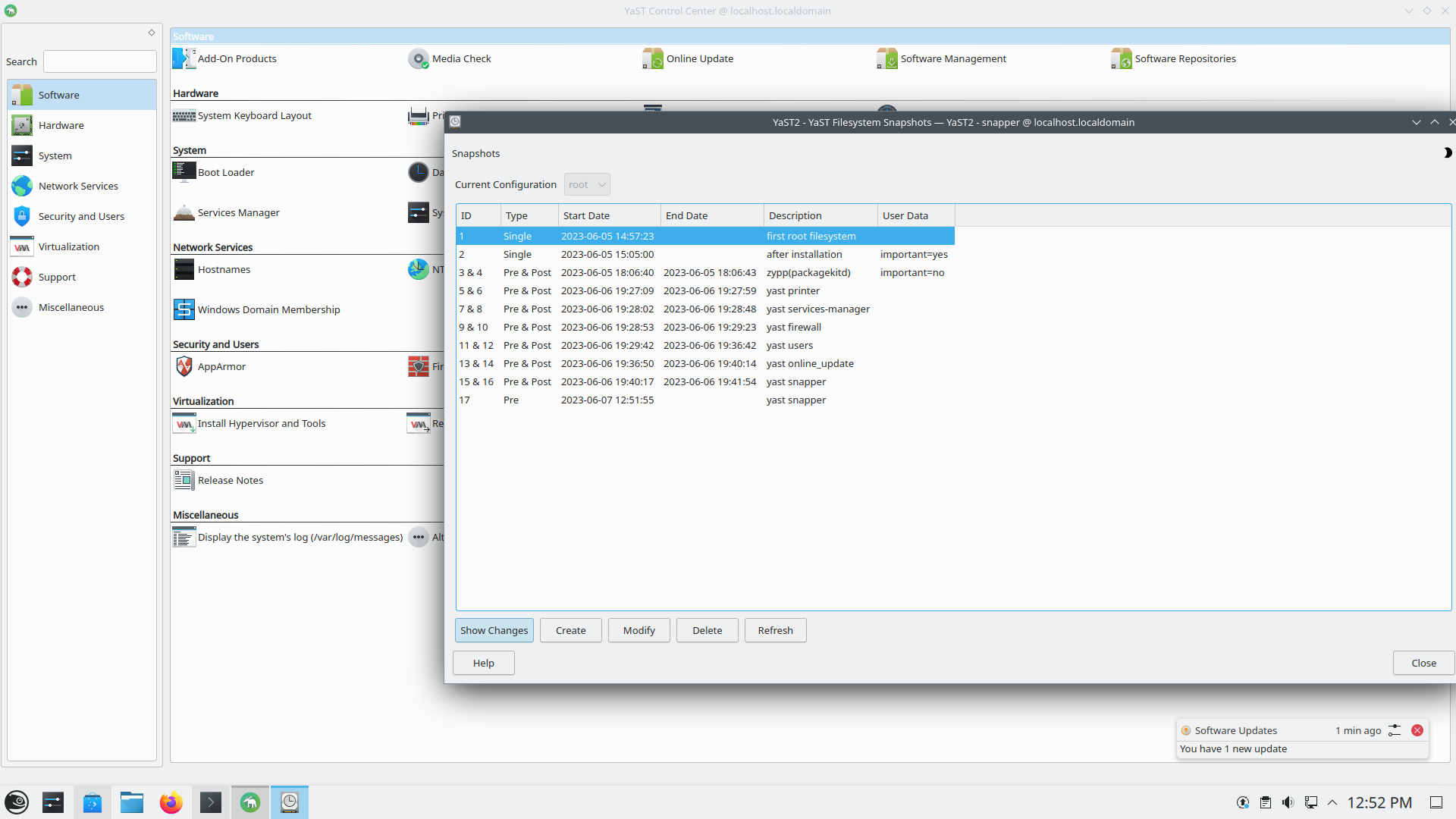Select snapshot 2 after installation

705,254
